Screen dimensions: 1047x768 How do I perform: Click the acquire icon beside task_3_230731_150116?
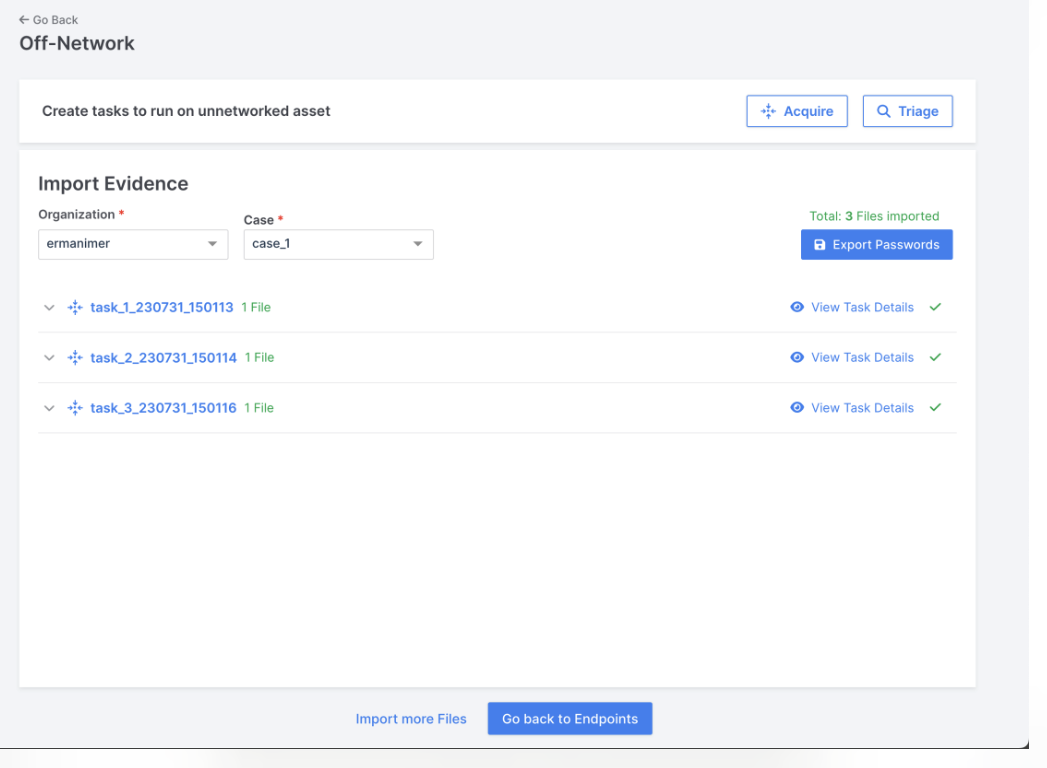(74, 408)
